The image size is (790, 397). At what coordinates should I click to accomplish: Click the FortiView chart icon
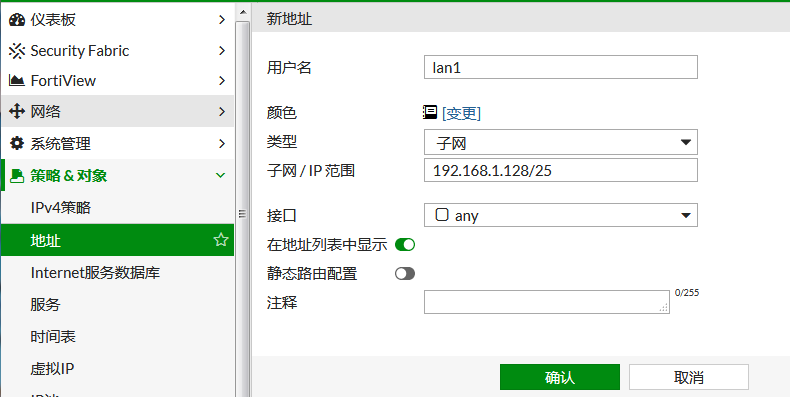(17, 81)
